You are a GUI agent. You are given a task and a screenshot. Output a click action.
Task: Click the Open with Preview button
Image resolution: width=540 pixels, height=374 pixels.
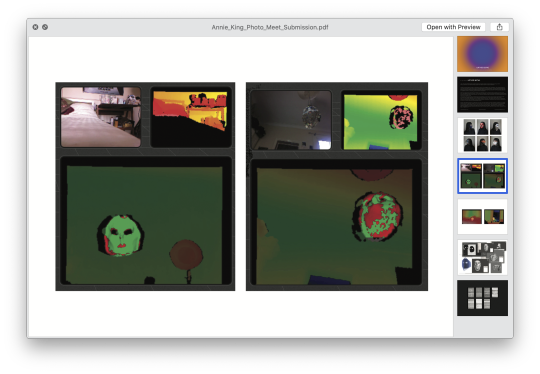(x=453, y=27)
